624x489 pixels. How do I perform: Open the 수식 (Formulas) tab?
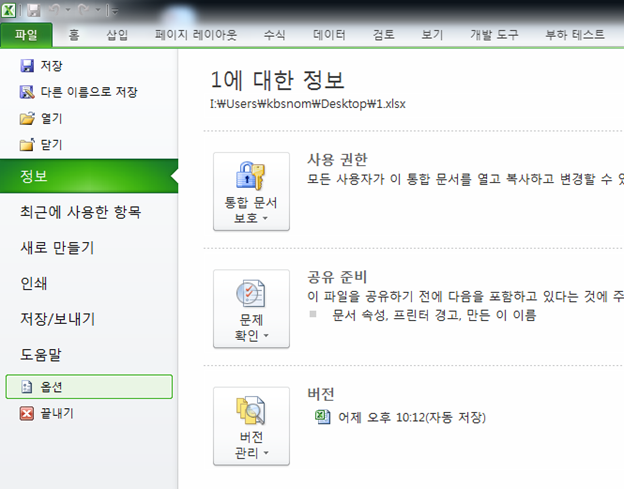(x=275, y=35)
